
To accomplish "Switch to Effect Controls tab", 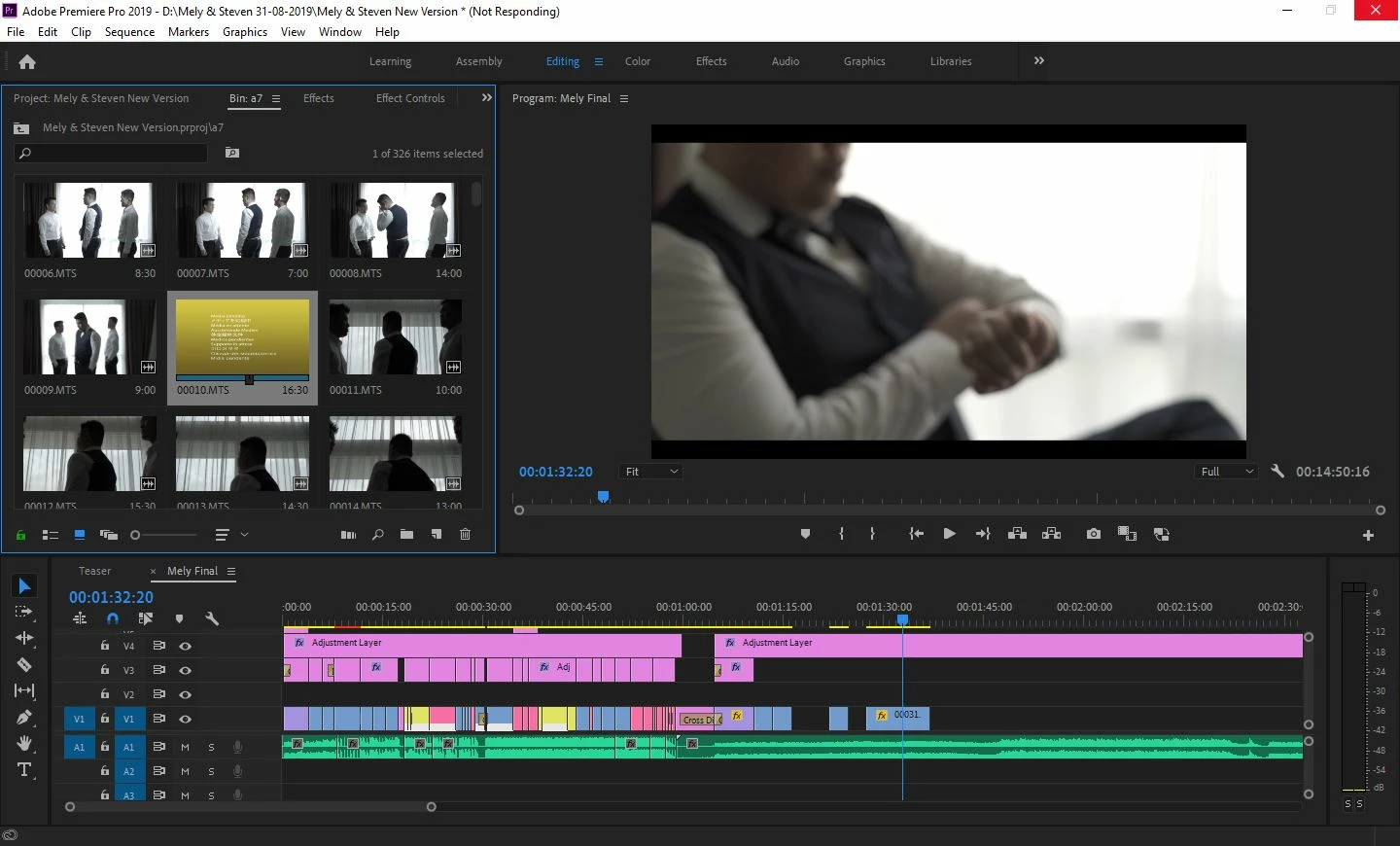I will pos(410,98).
